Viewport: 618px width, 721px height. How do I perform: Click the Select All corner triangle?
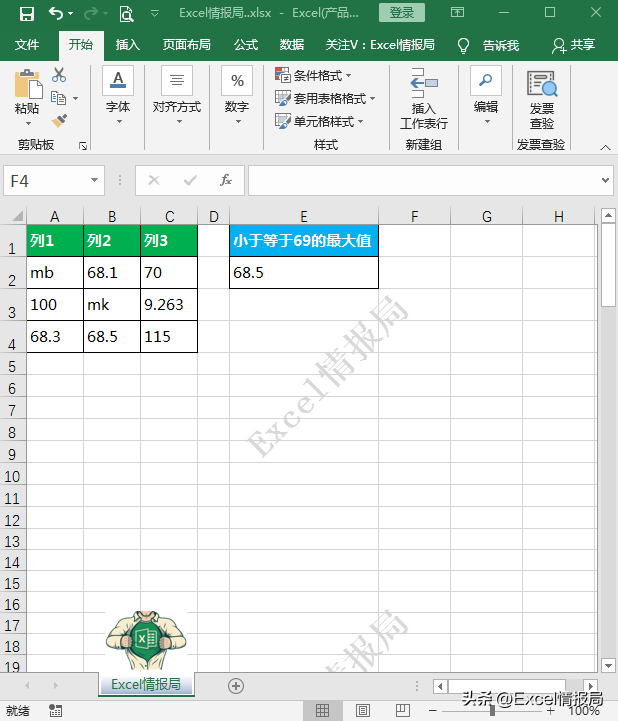(17, 216)
